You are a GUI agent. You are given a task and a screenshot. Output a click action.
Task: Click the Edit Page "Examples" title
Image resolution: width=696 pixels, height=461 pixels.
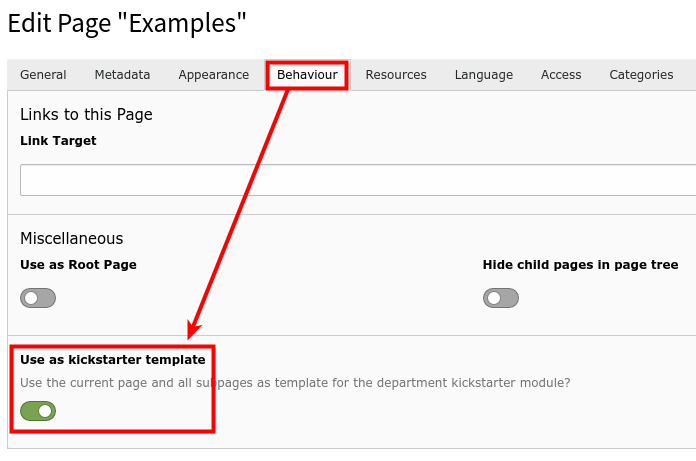pyautogui.click(x=127, y=22)
